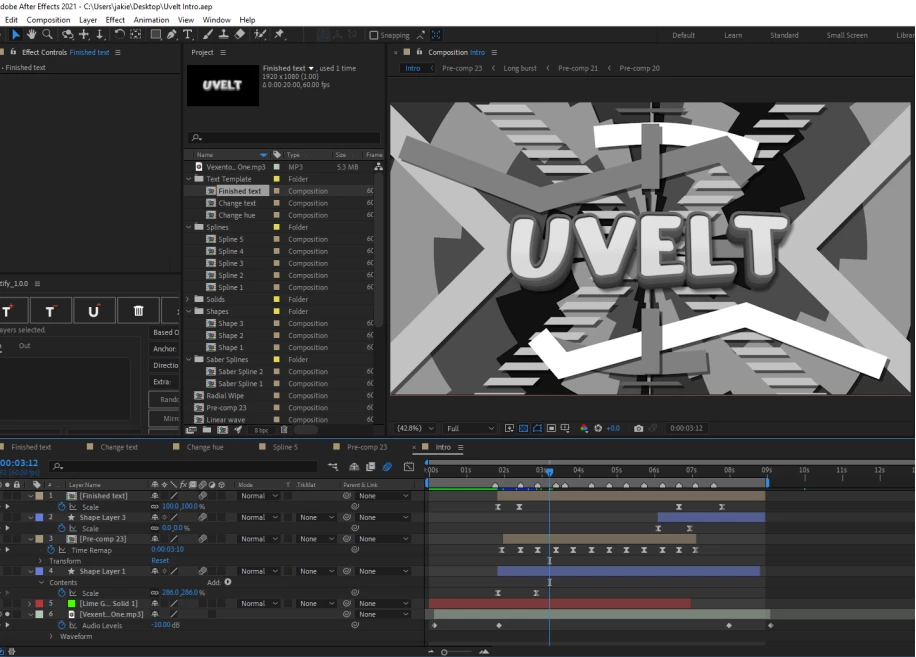Click the trash delete icon in script panel
Image resolution: width=916 pixels, height=657 pixels.
[138, 311]
